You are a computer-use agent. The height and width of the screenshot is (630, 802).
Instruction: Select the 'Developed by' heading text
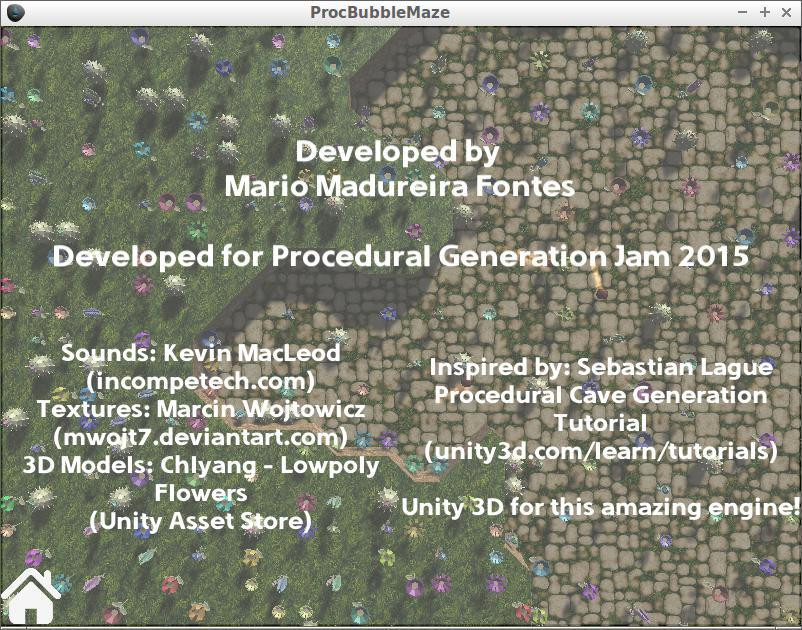pos(397,152)
